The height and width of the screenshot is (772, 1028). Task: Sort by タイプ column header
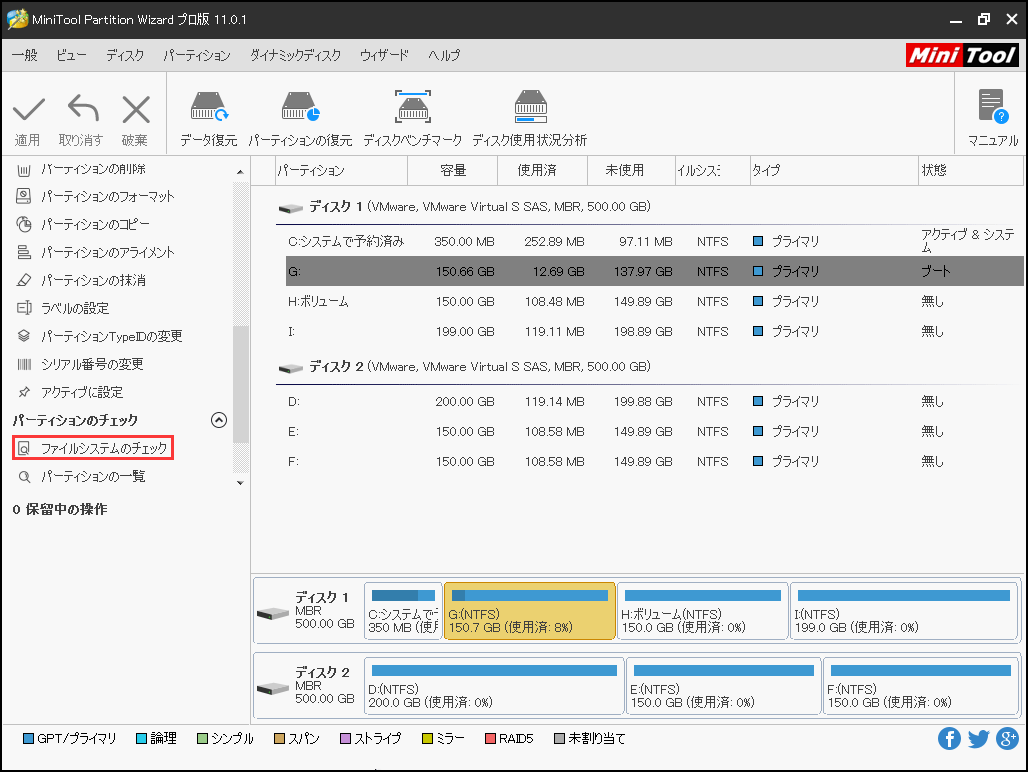tap(835, 170)
